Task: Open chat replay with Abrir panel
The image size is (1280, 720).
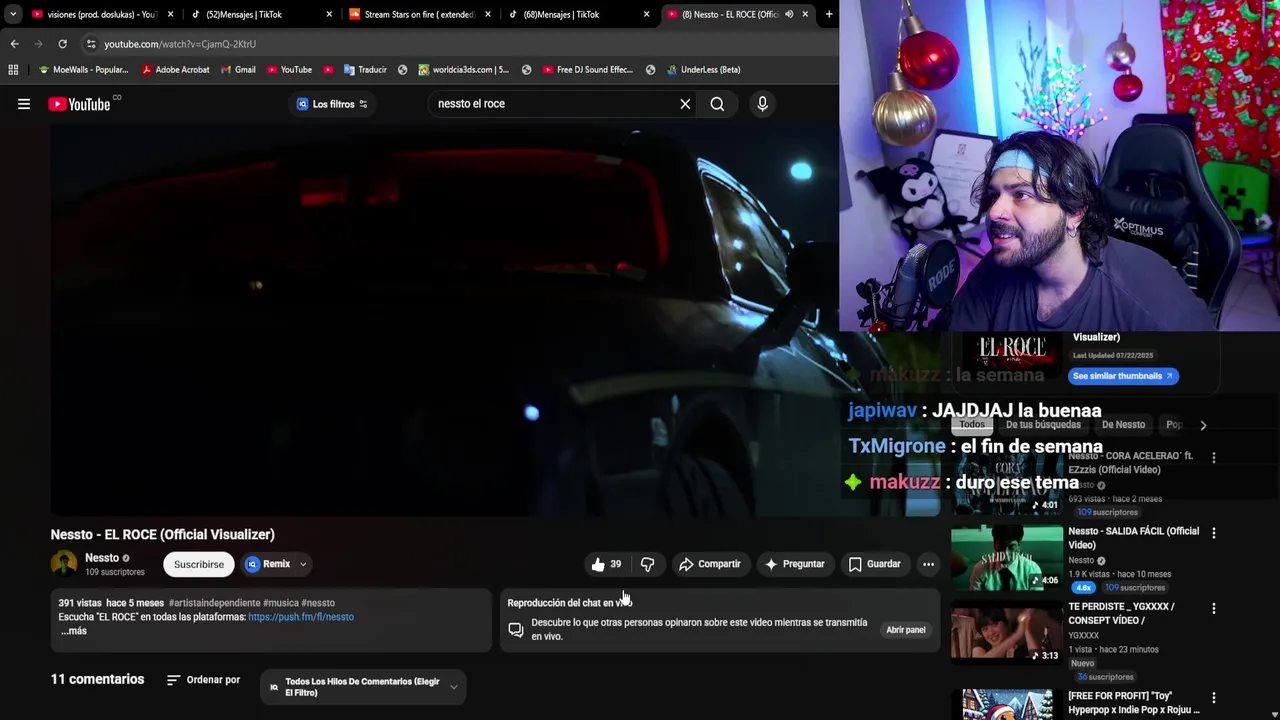Action: [906, 630]
